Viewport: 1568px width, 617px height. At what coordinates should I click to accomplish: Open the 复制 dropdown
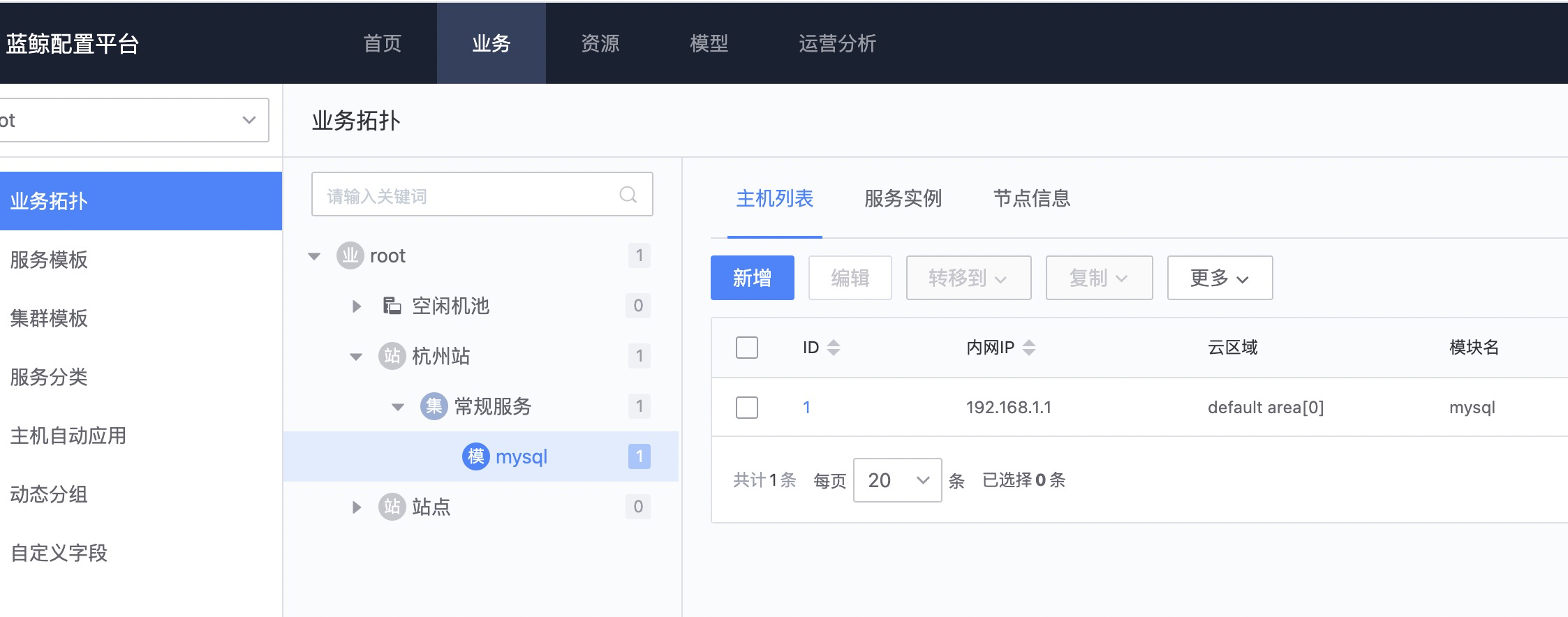1100,278
